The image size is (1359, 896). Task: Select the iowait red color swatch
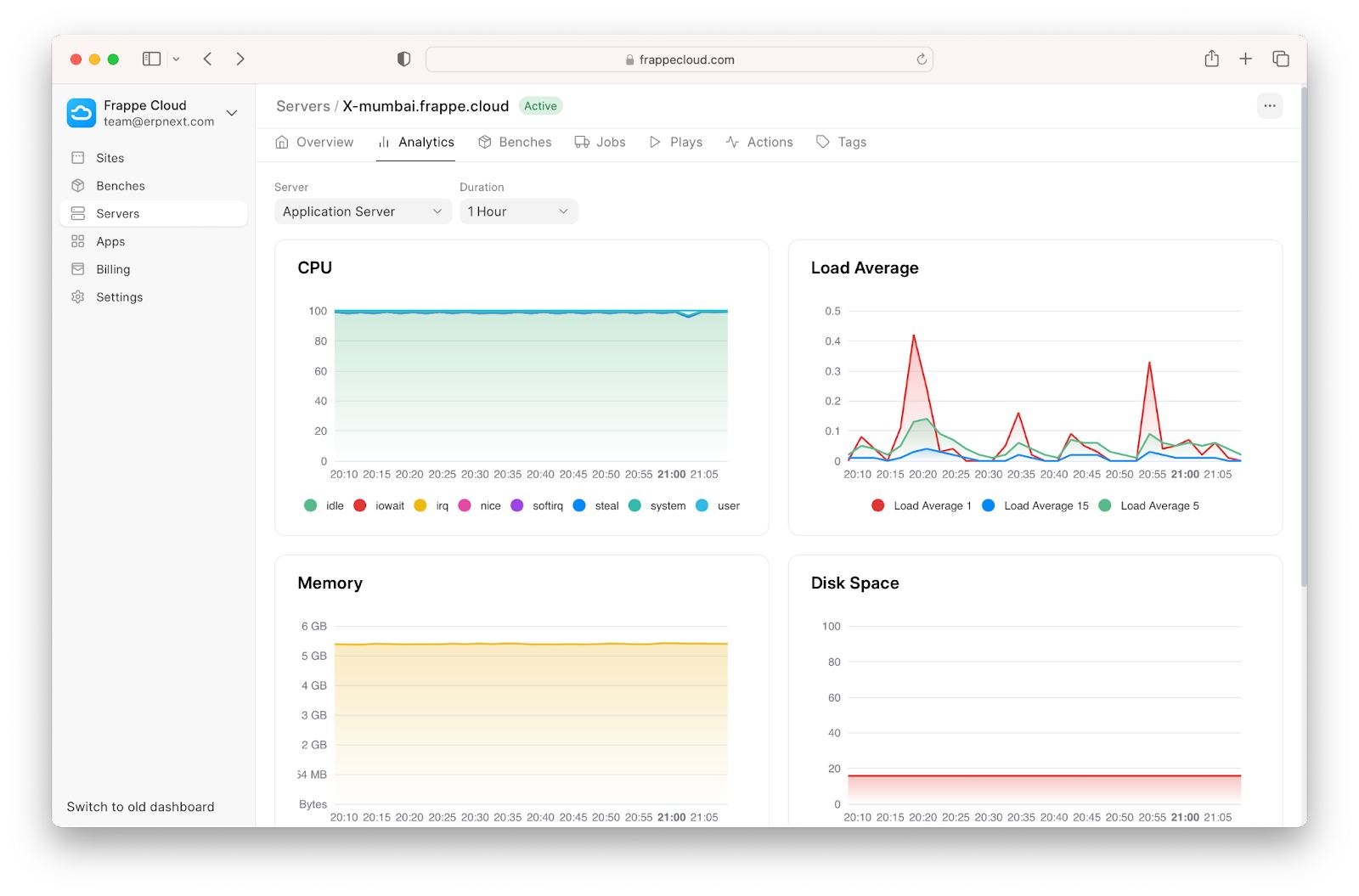tap(360, 505)
